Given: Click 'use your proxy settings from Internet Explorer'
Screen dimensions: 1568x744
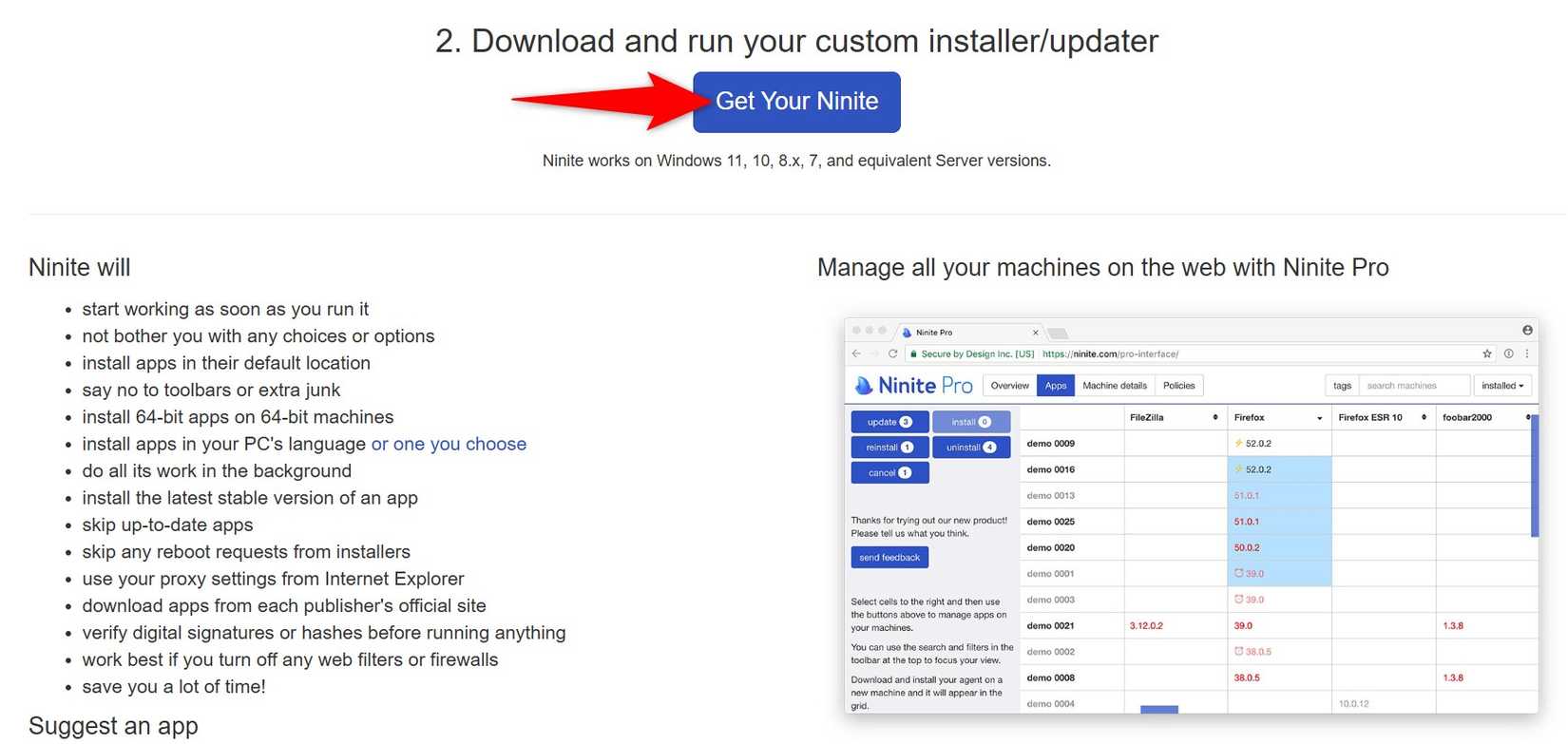Looking at the screenshot, I should click(273, 579).
